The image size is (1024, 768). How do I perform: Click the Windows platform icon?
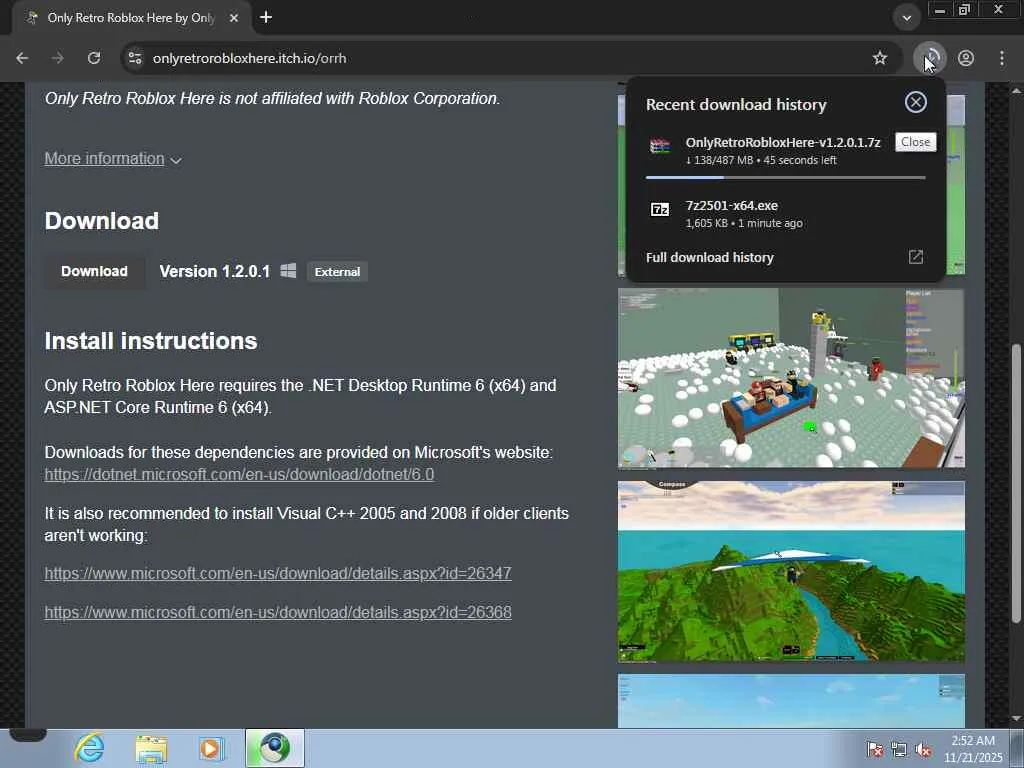pyautogui.click(x=288, y=271)
